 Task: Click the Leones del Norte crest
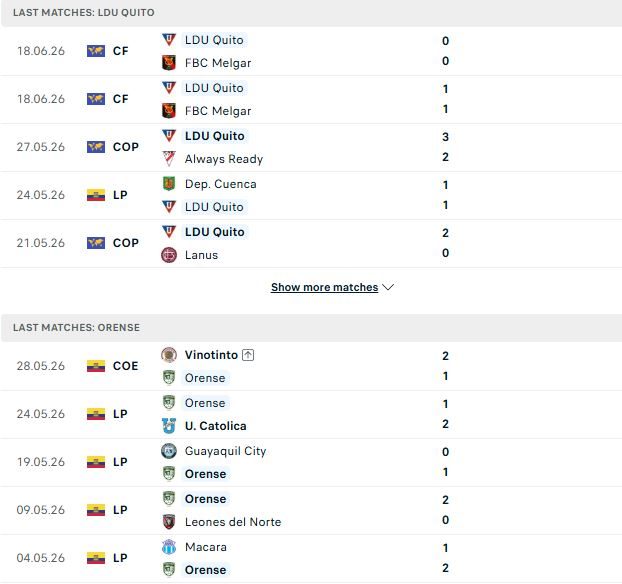[x=169, y=522]
